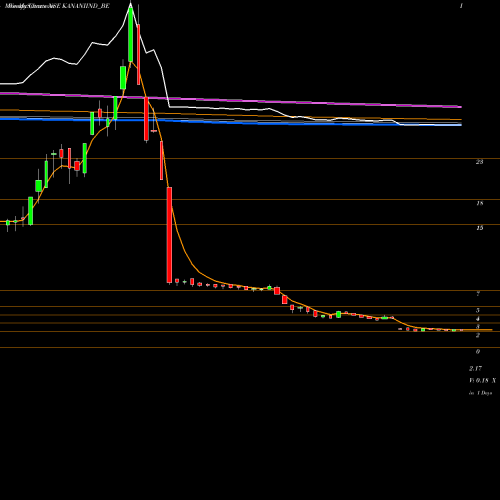
Task: Click the 0 price axis label
Action: [478, 352]
